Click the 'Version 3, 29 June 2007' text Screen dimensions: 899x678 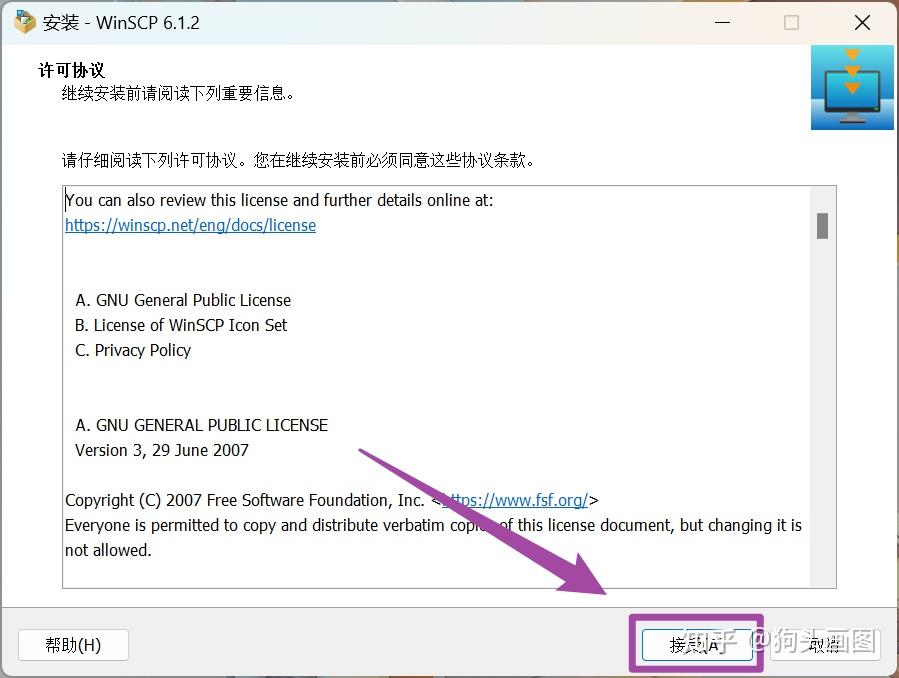click(162, 450)
